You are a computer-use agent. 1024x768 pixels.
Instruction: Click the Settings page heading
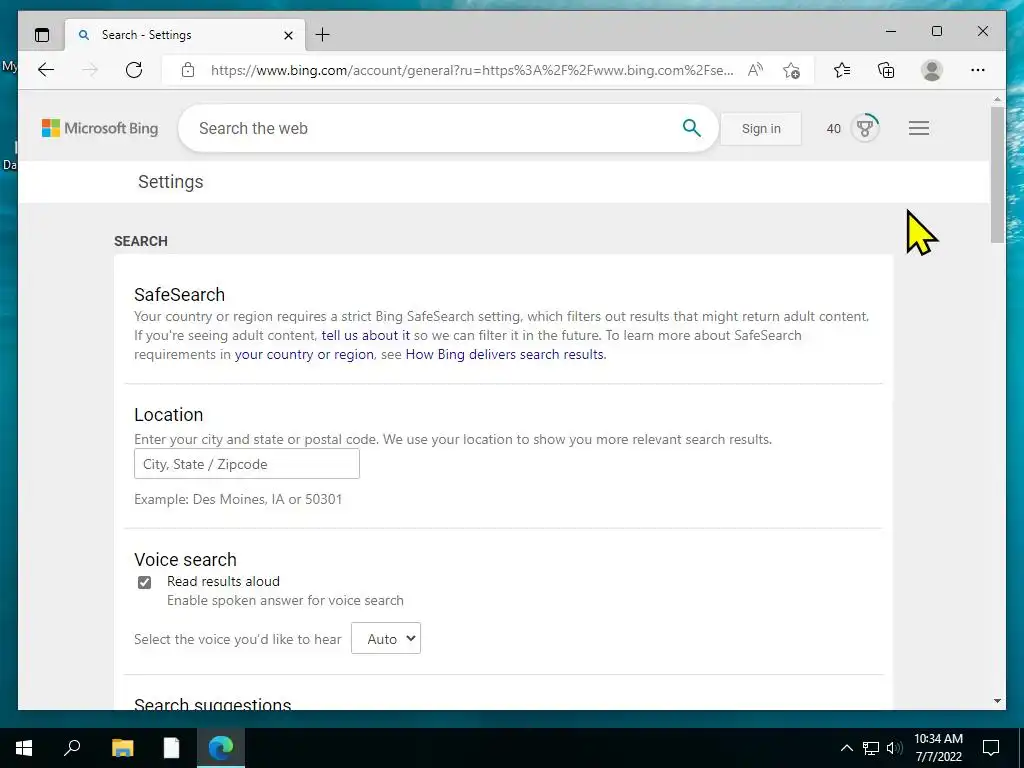[170, 182]
